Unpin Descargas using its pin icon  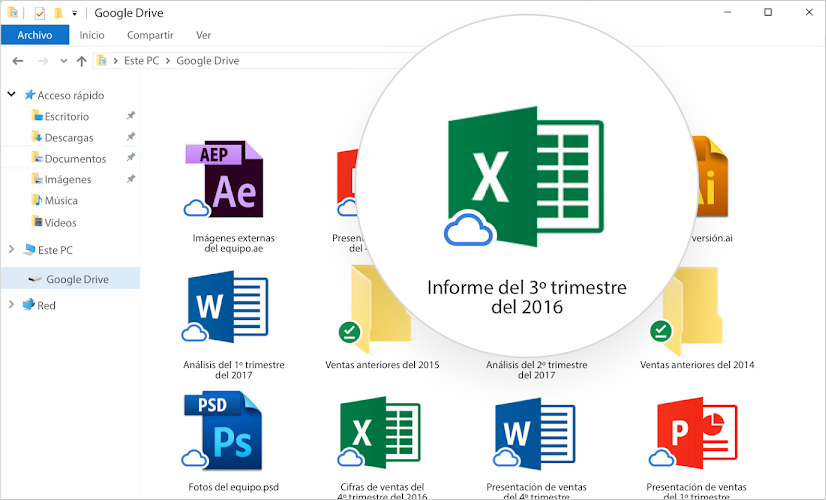131,136
